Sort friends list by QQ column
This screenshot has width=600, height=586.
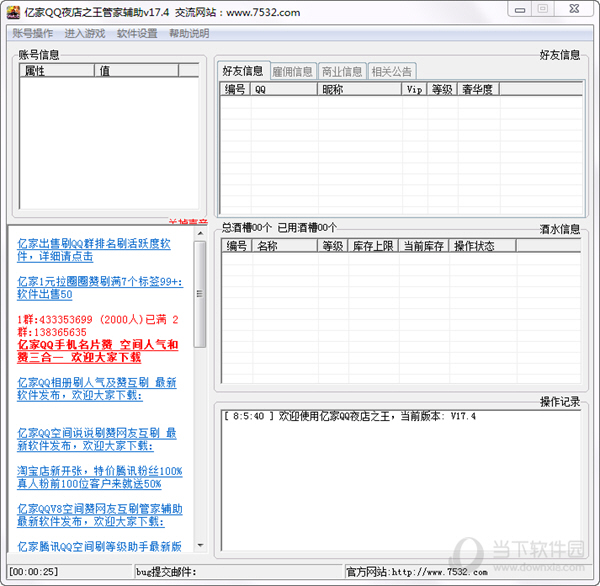284,89
